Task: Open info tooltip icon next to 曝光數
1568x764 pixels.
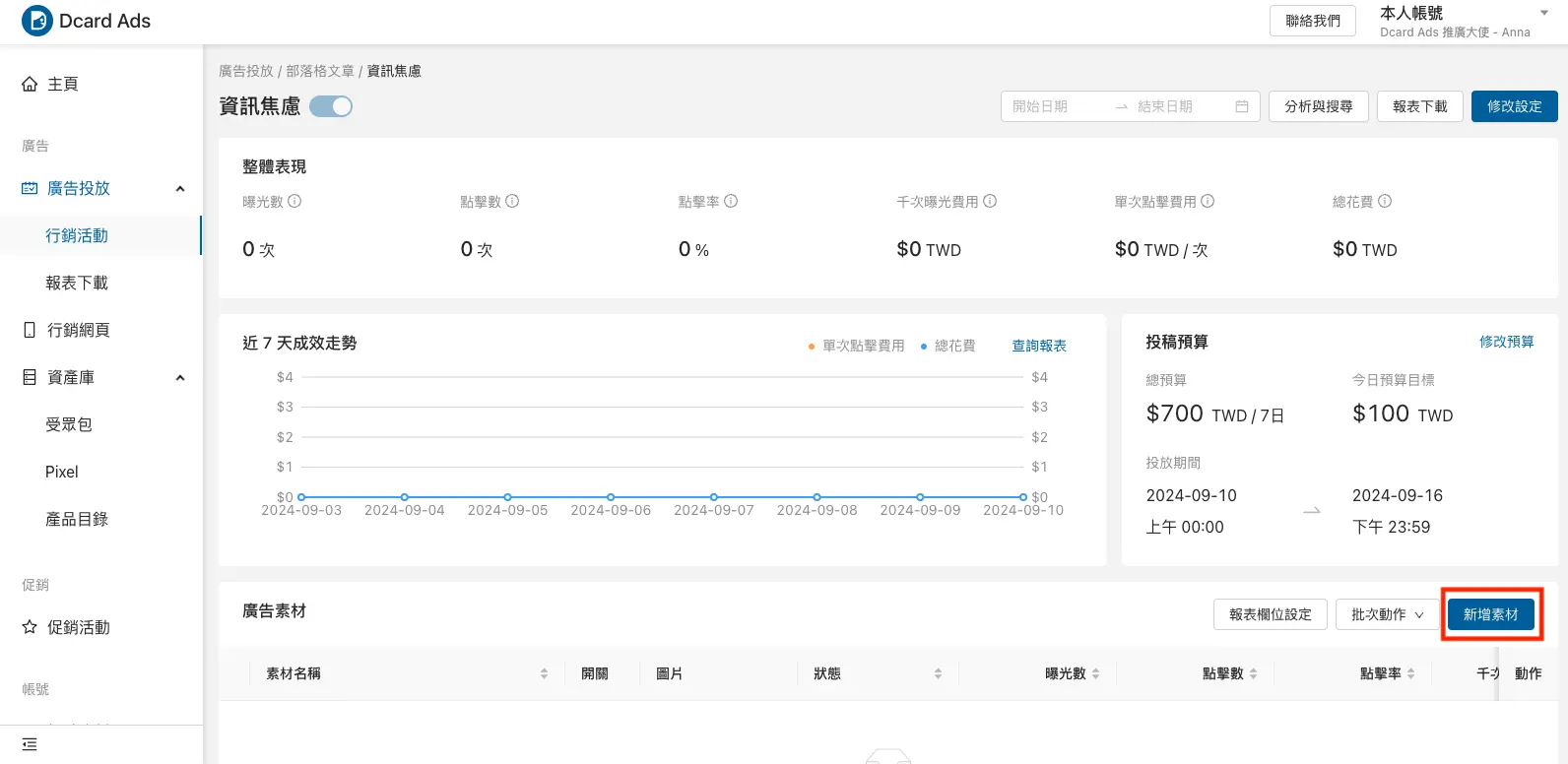Action: [294, 201]
